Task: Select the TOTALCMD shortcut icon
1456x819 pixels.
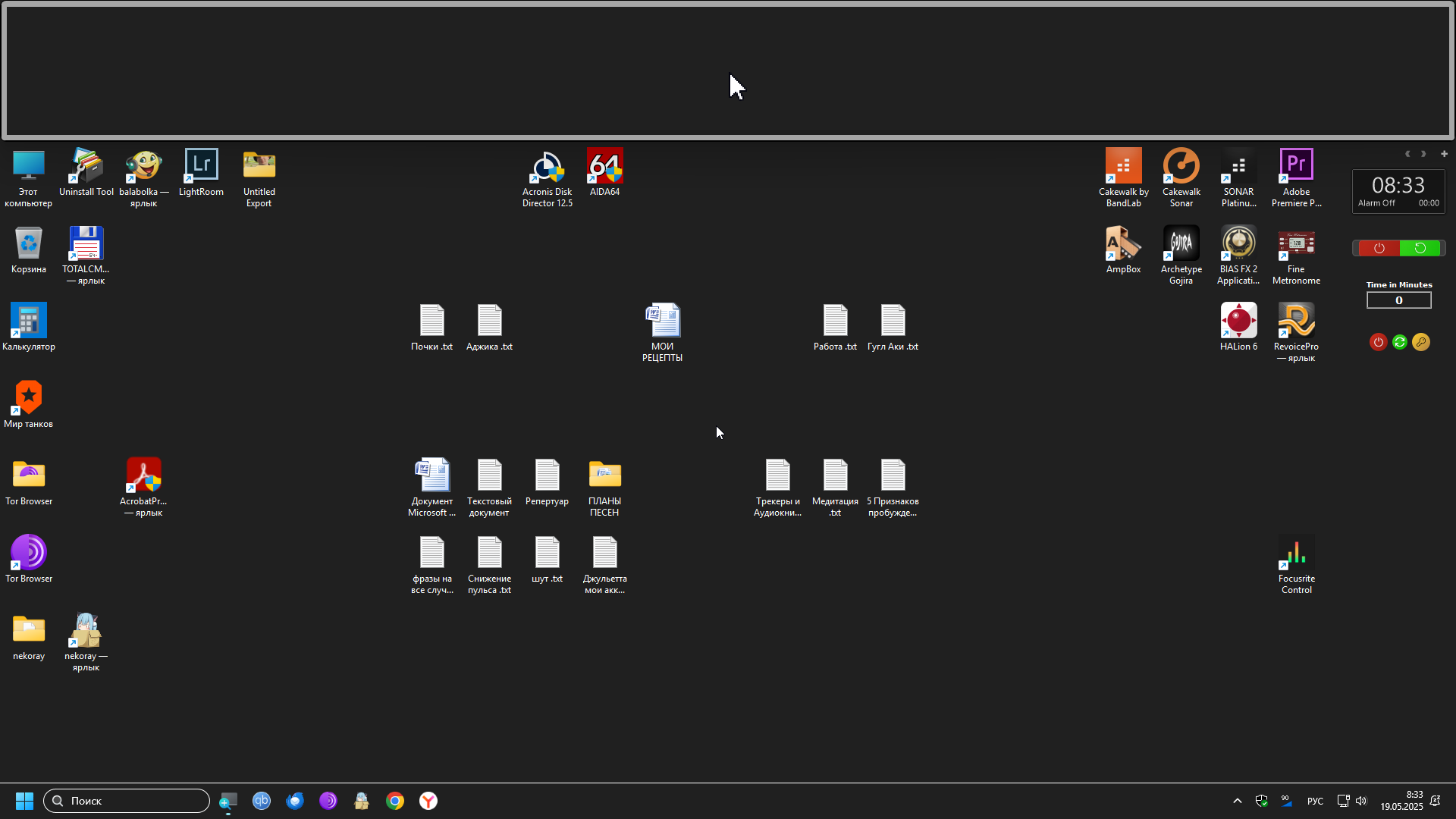Action: [86, 255]
